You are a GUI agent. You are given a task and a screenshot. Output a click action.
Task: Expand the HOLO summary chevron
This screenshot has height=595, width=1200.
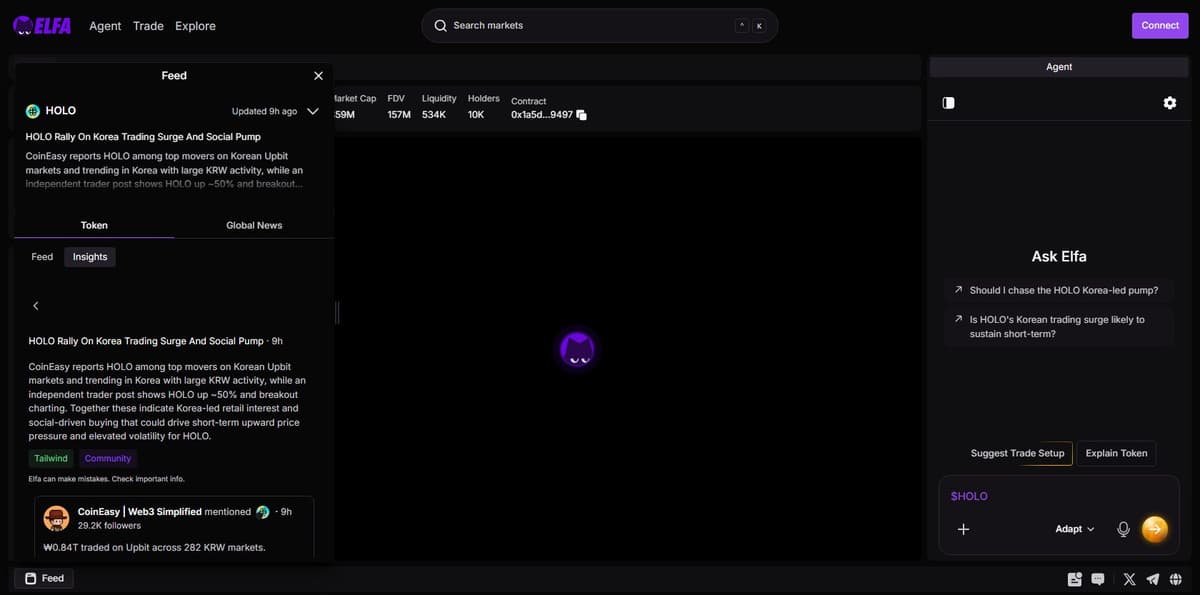tap(313, 111)
